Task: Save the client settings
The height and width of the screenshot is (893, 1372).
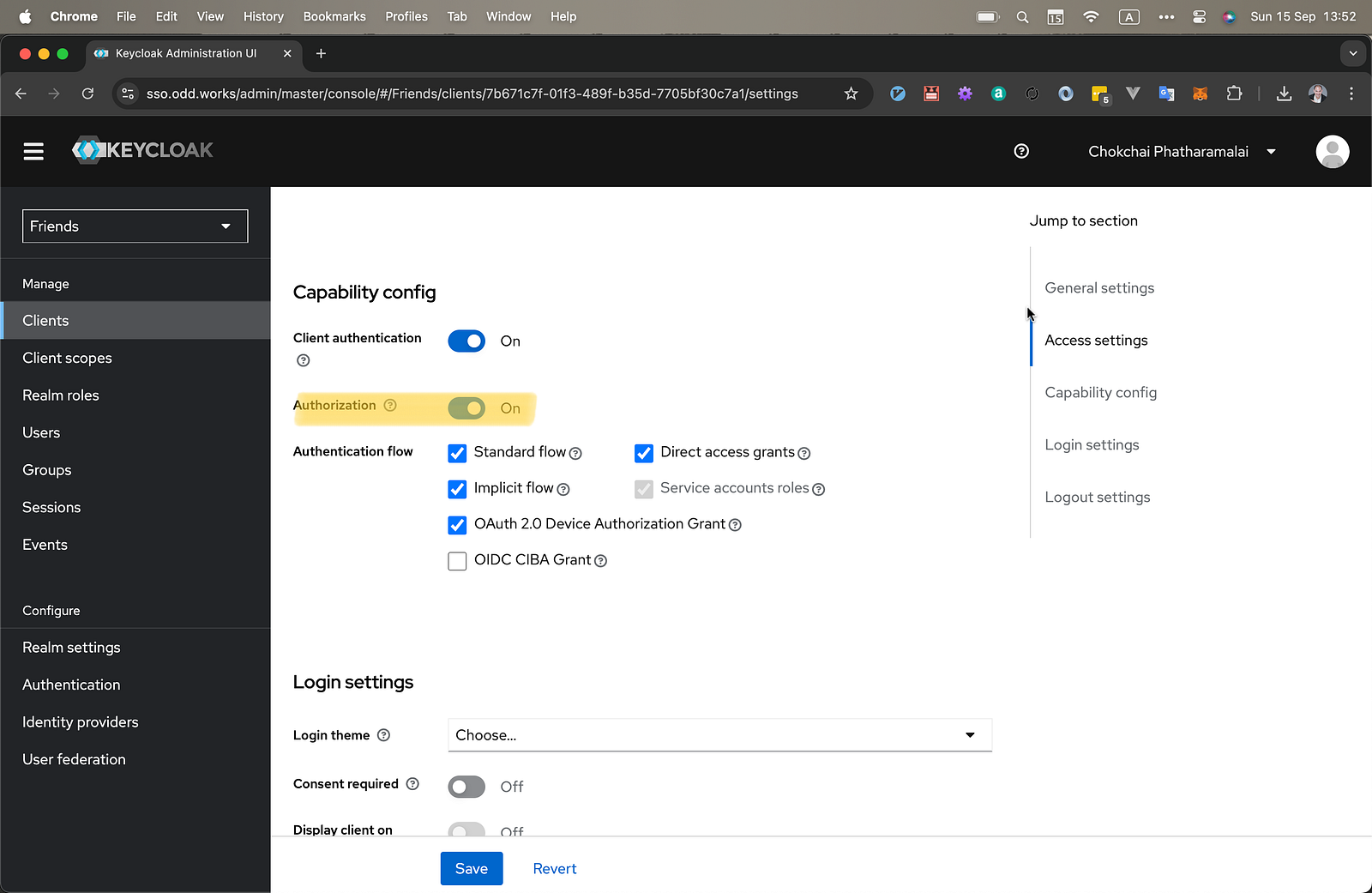Action: pos(472,868)
